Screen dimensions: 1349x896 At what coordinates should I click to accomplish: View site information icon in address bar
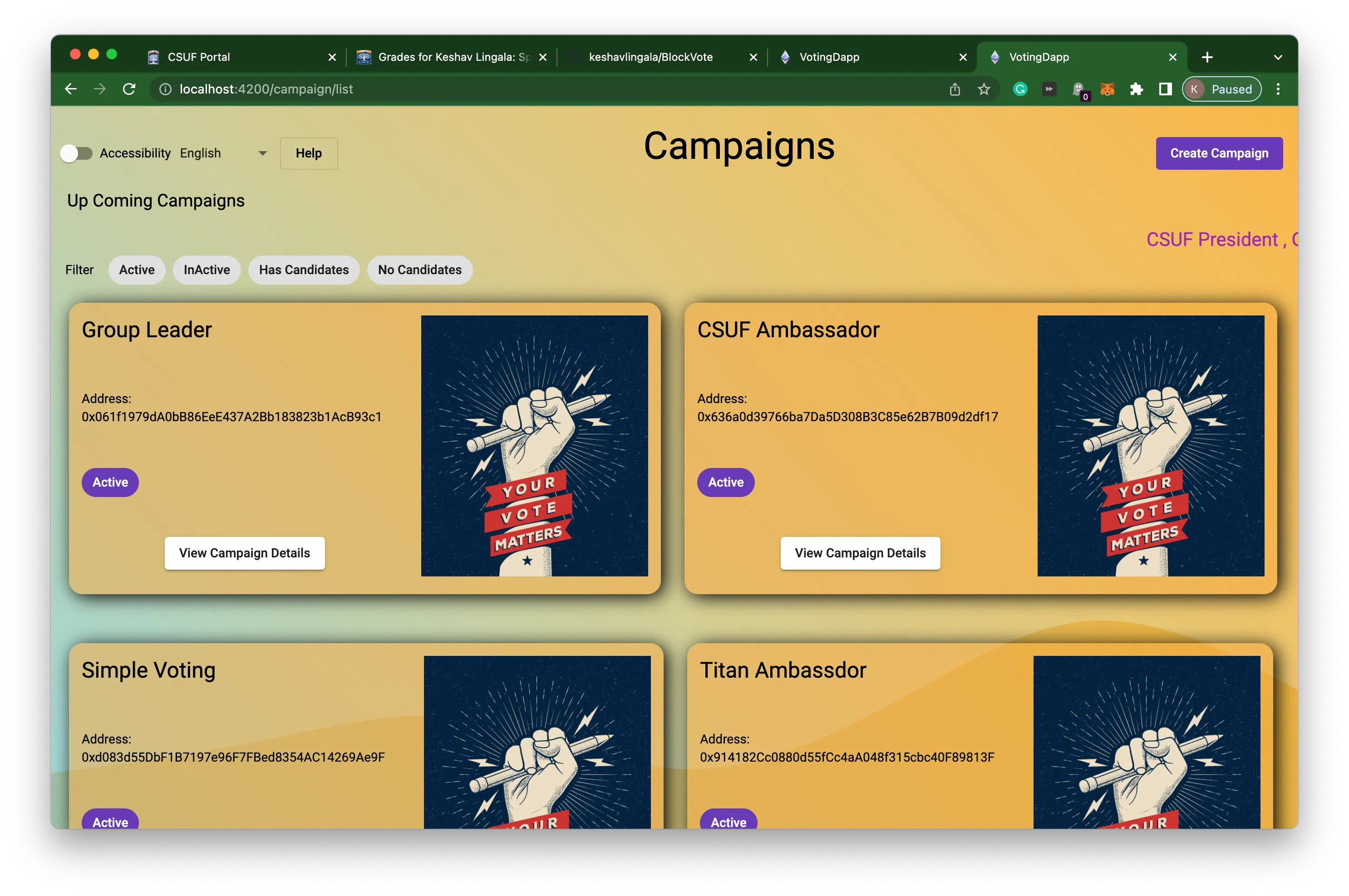pos(165,89)
